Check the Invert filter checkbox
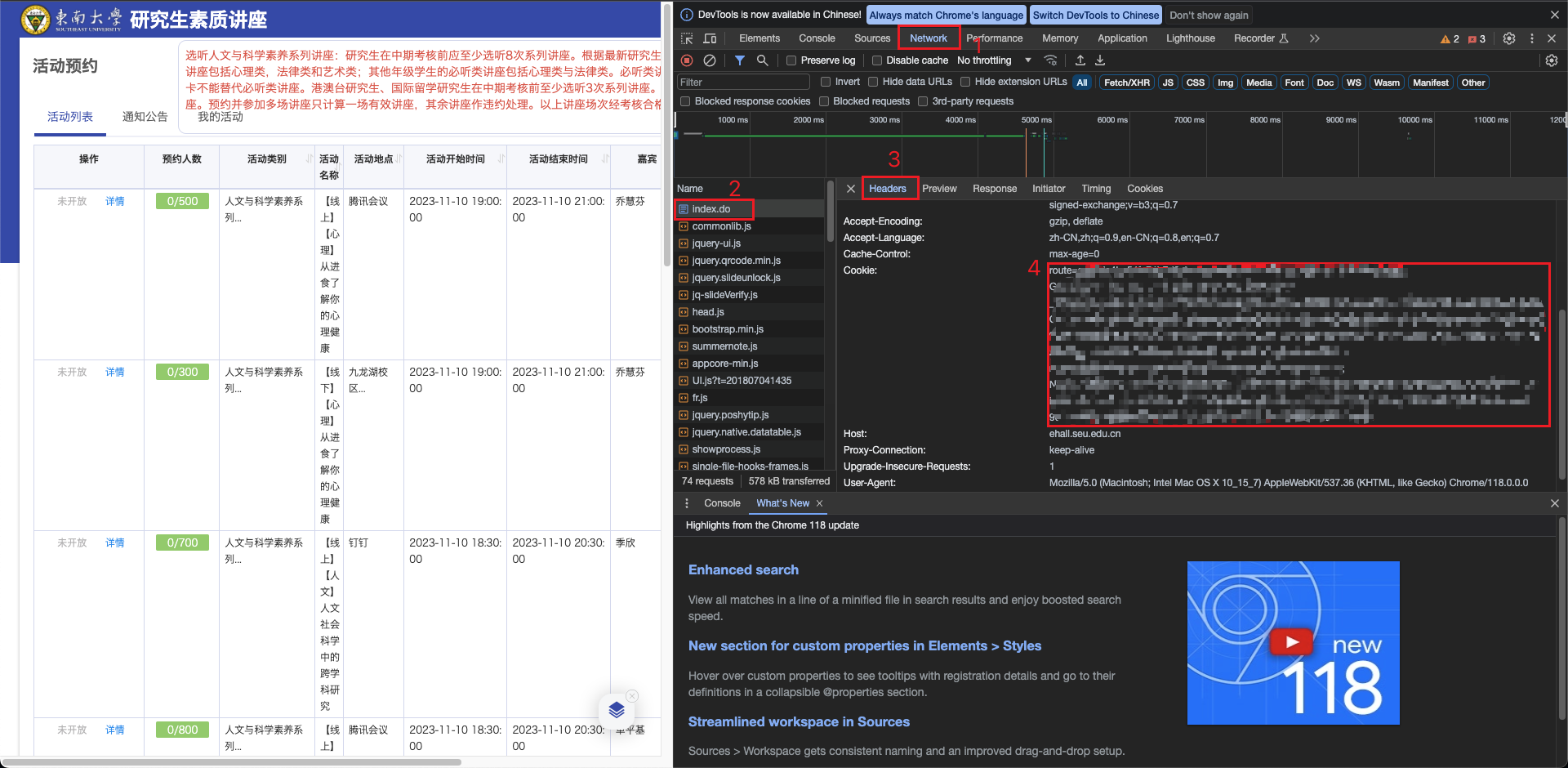This screenshot has height=768, width=1568. [826, 82]
